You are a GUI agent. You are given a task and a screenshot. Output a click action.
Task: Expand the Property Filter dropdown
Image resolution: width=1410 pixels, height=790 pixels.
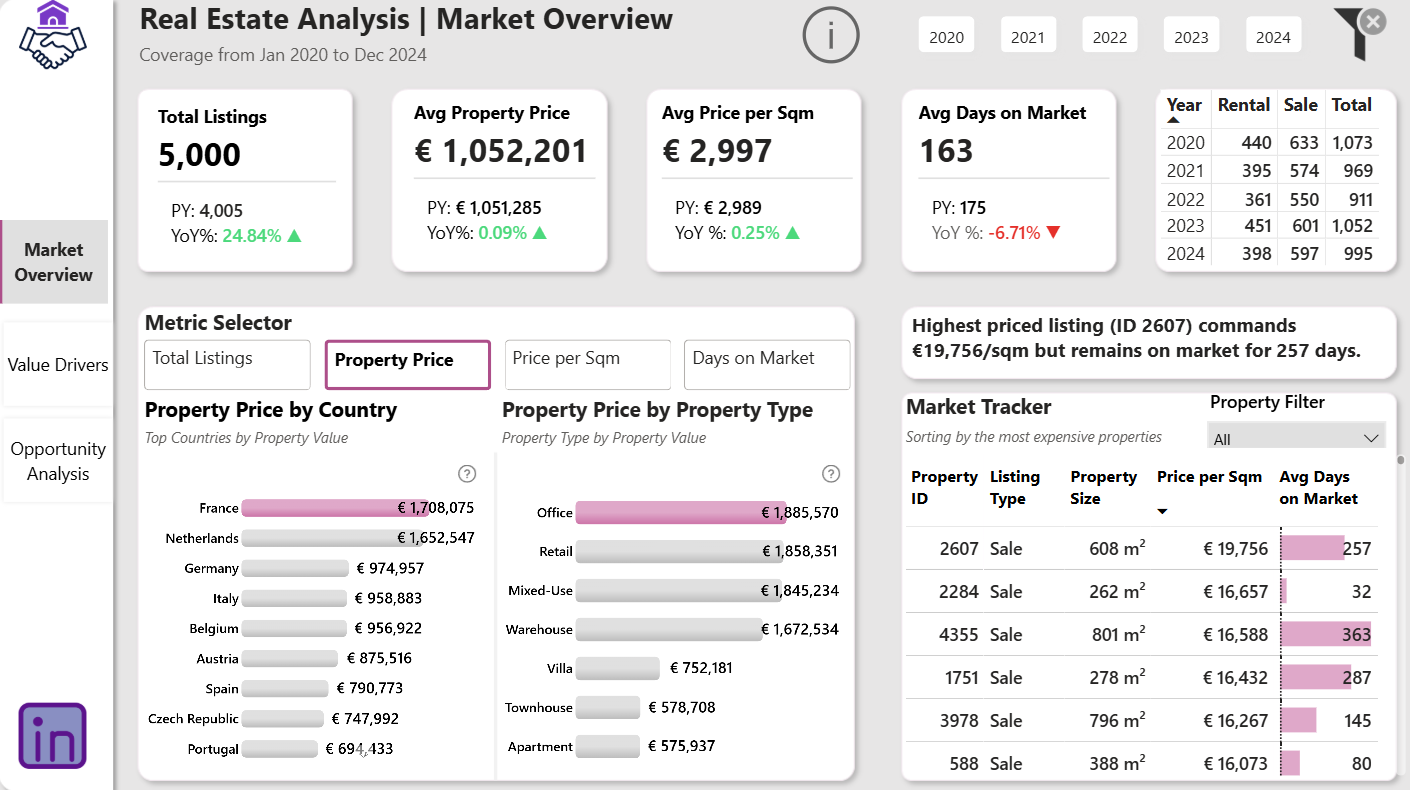click(x=1296, y=438)
